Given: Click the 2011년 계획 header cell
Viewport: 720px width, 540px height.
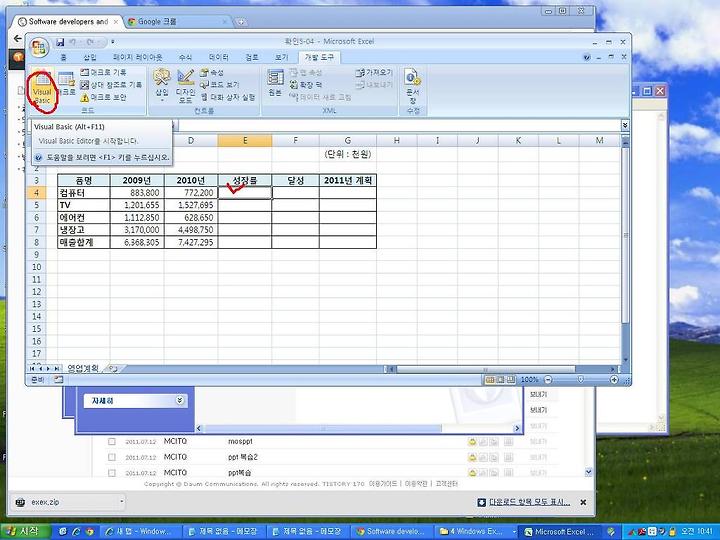Looking at the screenshot, I should coord(348,180).
